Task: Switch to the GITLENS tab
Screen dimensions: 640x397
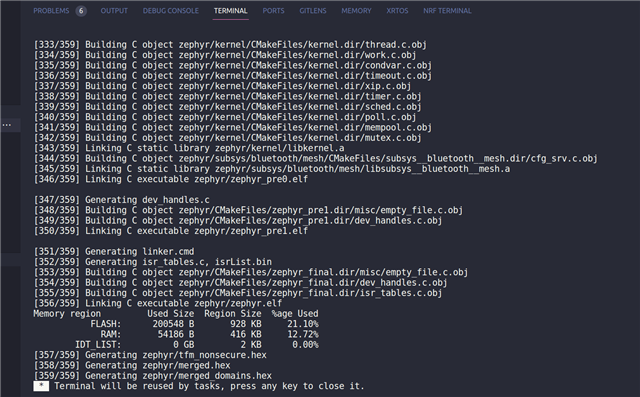Action: 313,11
